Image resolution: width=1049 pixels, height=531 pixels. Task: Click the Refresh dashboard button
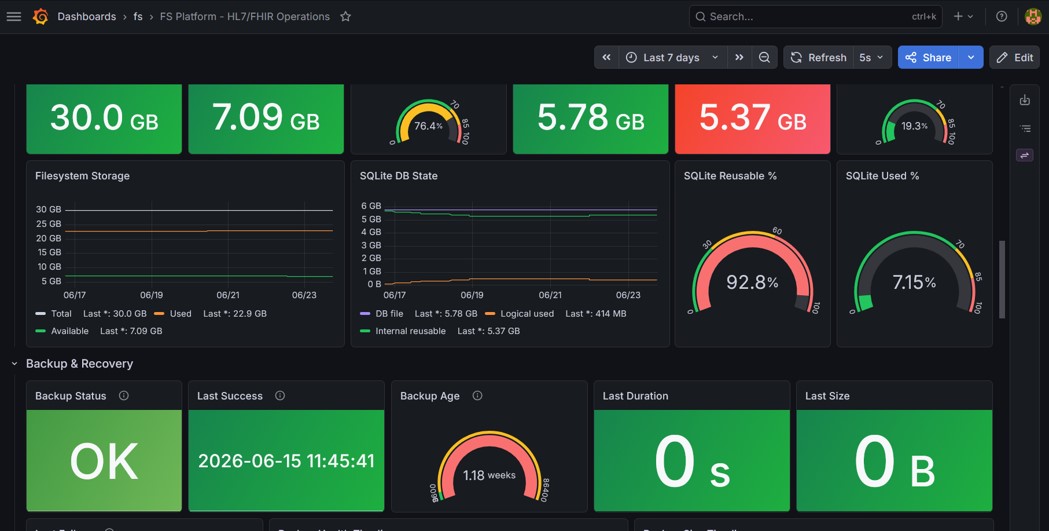[818, 58]
